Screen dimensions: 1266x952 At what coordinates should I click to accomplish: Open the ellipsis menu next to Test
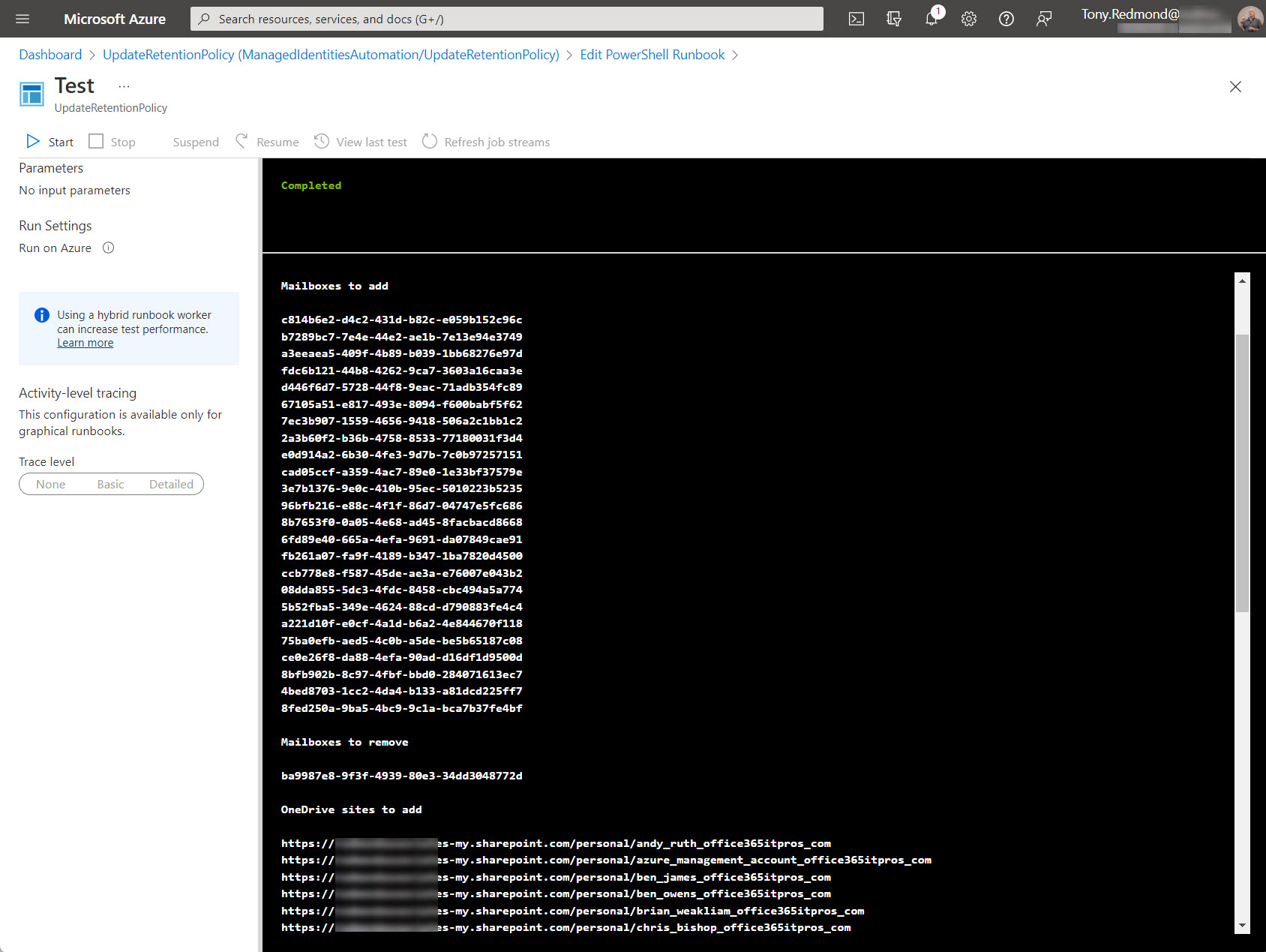tap(124, 85)
